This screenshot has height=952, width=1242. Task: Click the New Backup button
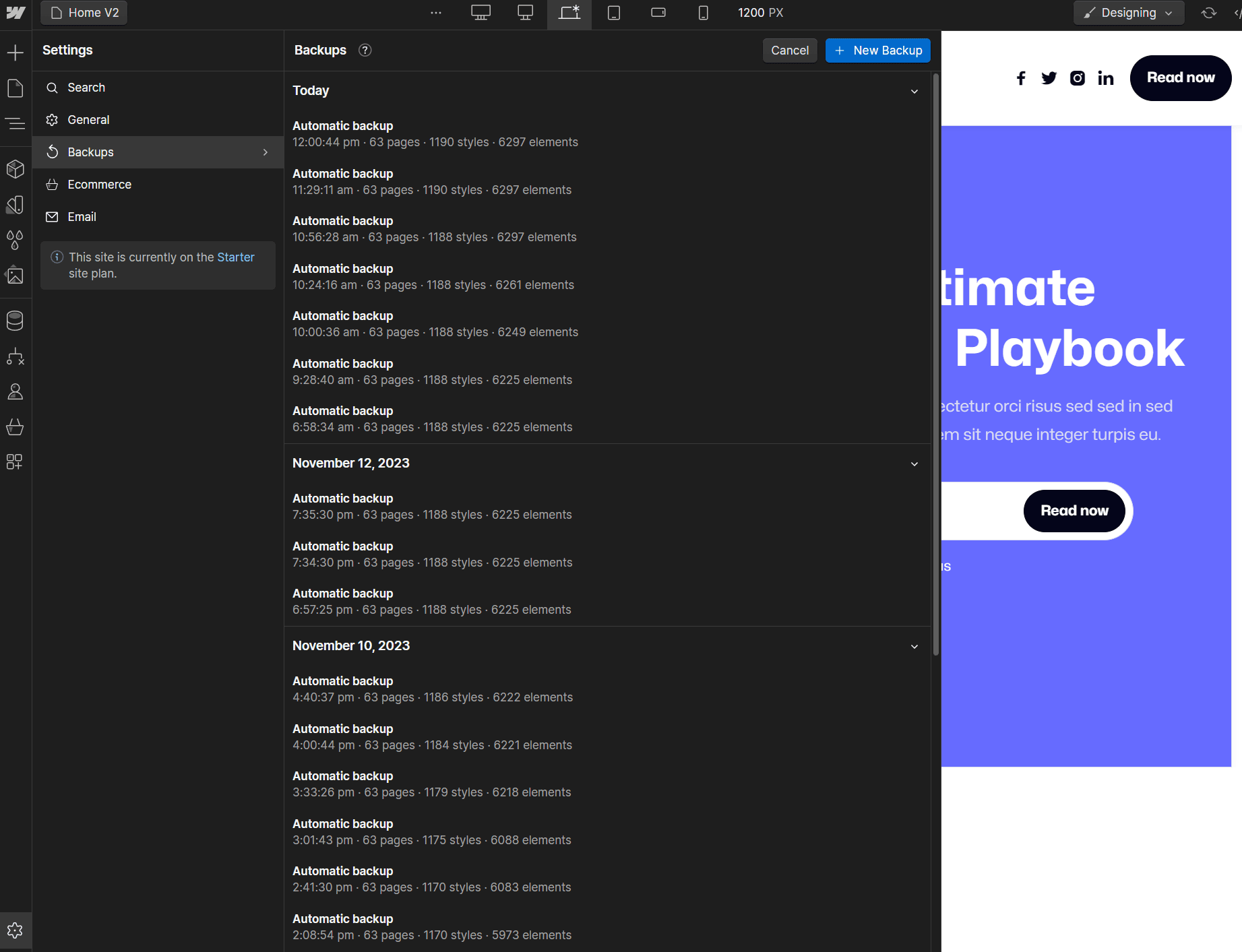878,51
